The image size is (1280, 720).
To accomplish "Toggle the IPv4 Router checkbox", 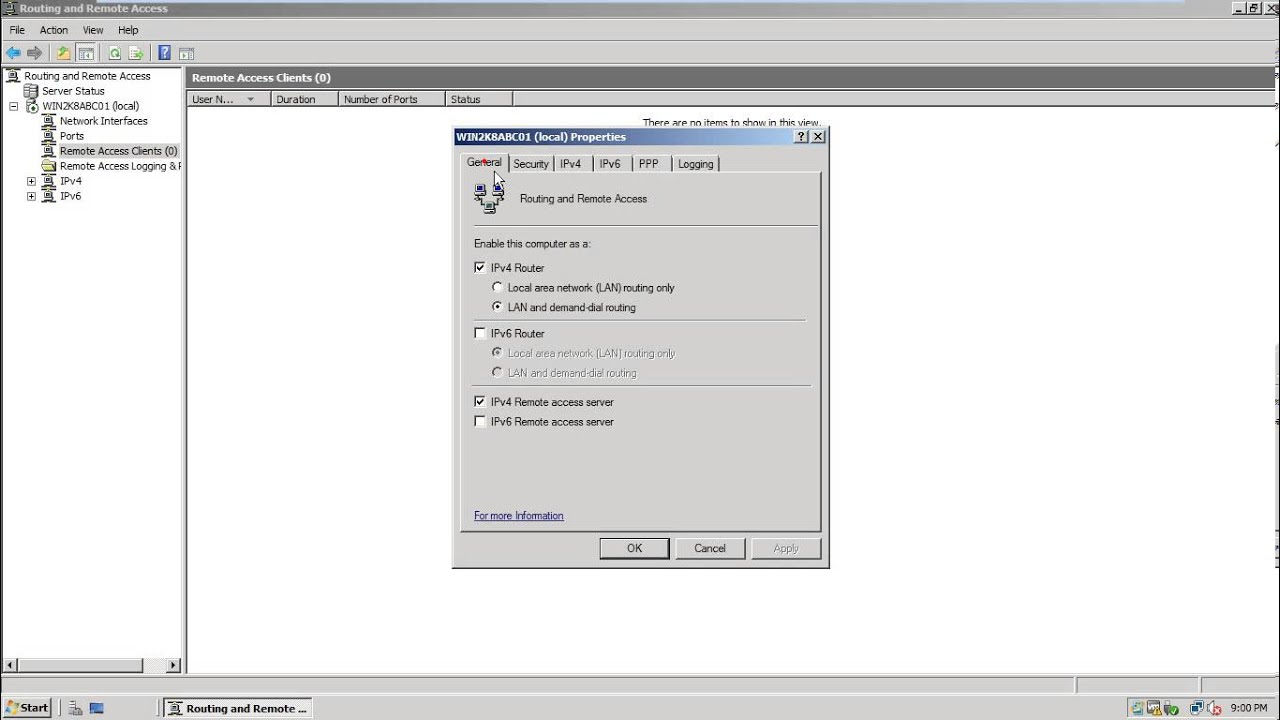I will tap(480, 268).
